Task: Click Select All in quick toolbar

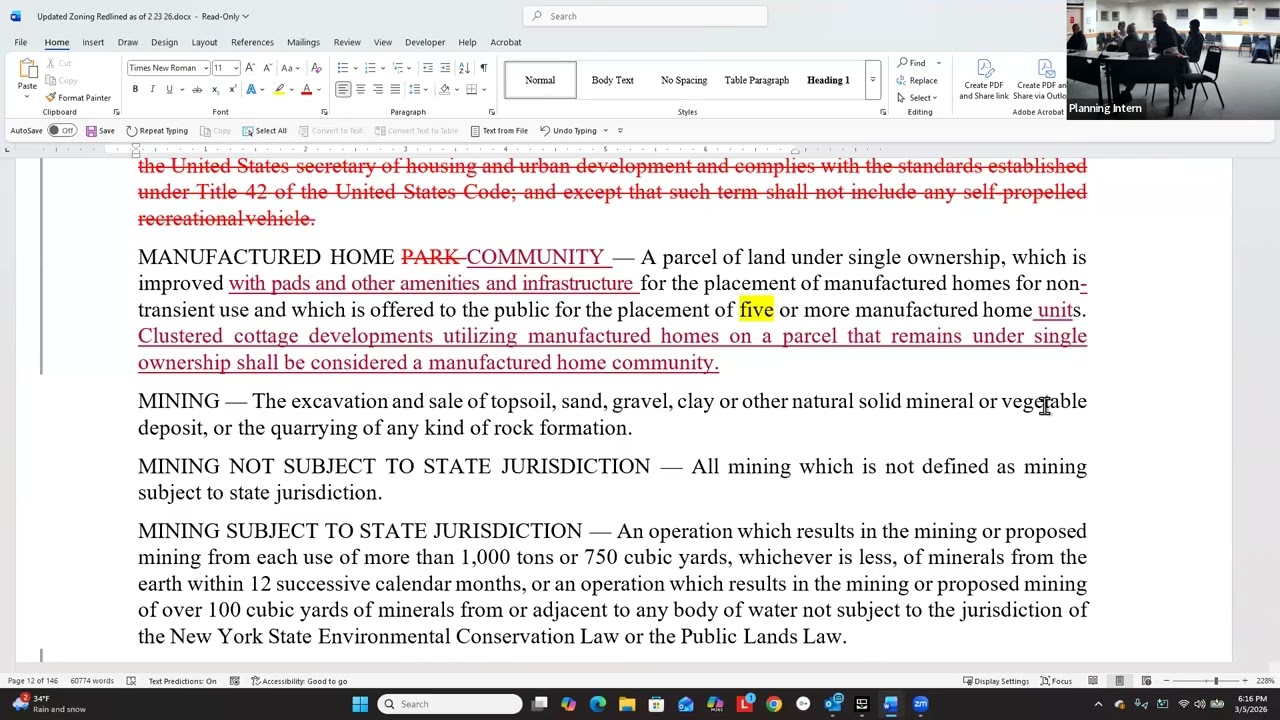Action: click(x=264, y=131)
